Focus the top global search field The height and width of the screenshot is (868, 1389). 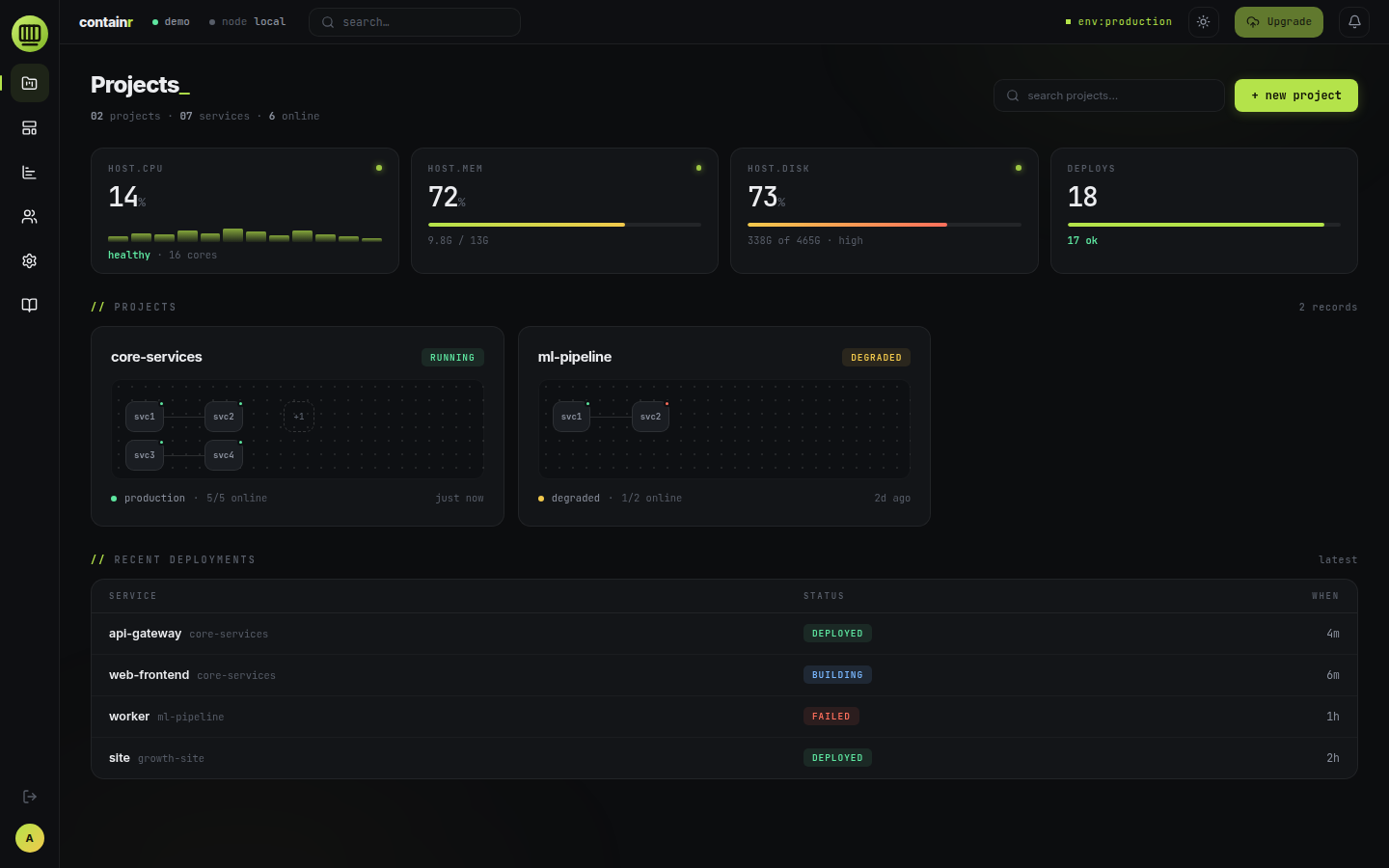tap(415, 22)
